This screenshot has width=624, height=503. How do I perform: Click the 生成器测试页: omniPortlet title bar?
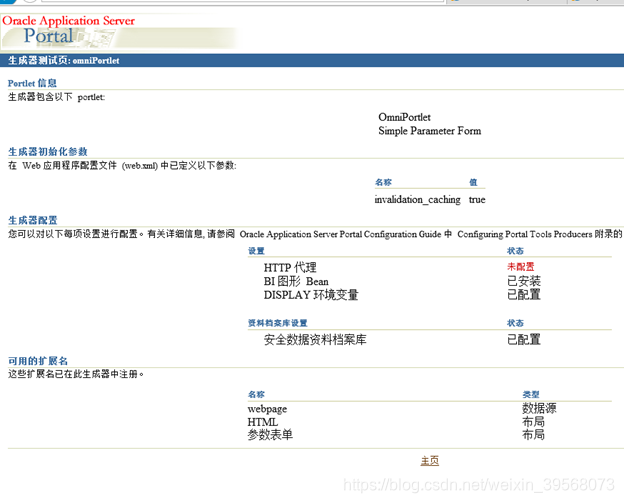click(x=312, y=60)
